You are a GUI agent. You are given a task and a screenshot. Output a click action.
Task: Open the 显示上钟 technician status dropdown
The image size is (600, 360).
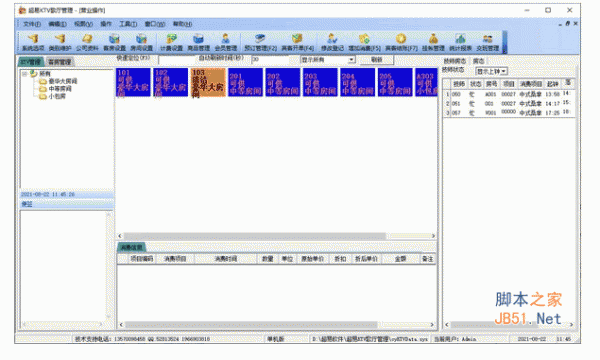click(504, 71)
